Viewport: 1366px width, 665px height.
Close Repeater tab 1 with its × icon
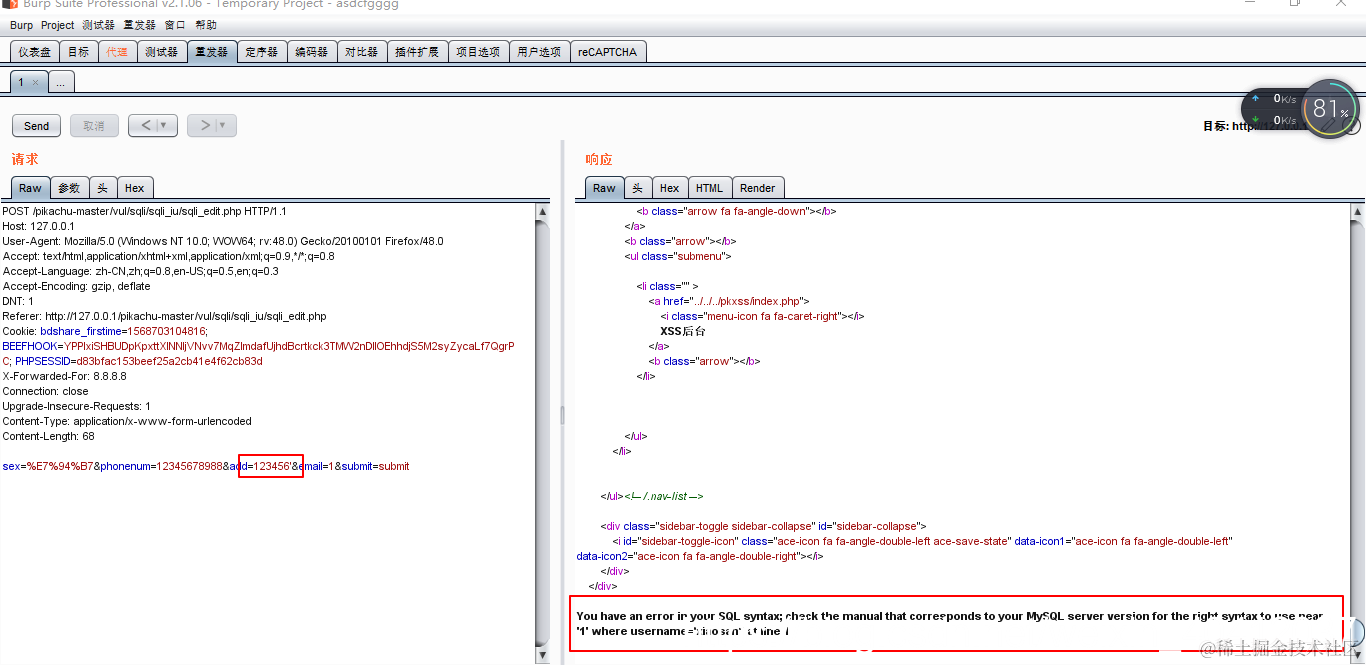[35, 83]
